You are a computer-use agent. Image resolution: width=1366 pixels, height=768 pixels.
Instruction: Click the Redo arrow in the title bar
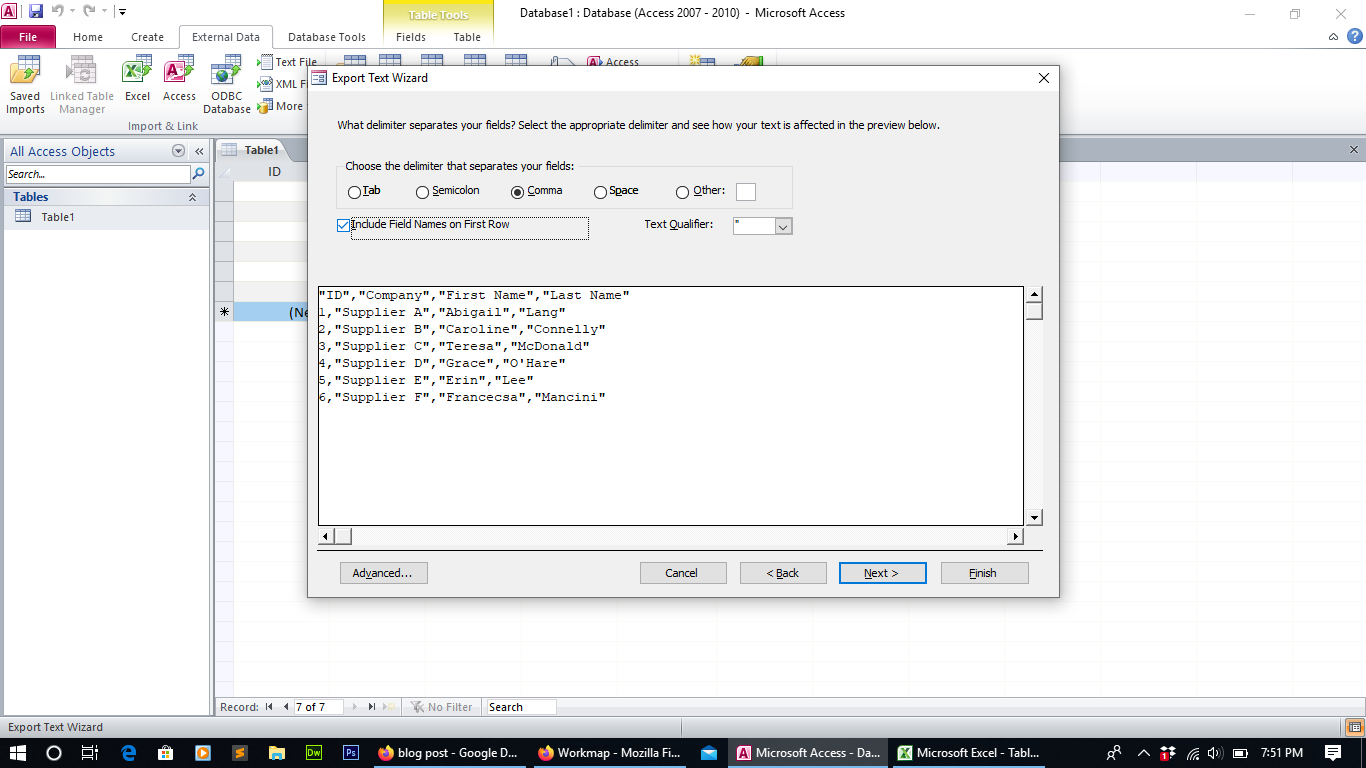[x=90, y=12]
